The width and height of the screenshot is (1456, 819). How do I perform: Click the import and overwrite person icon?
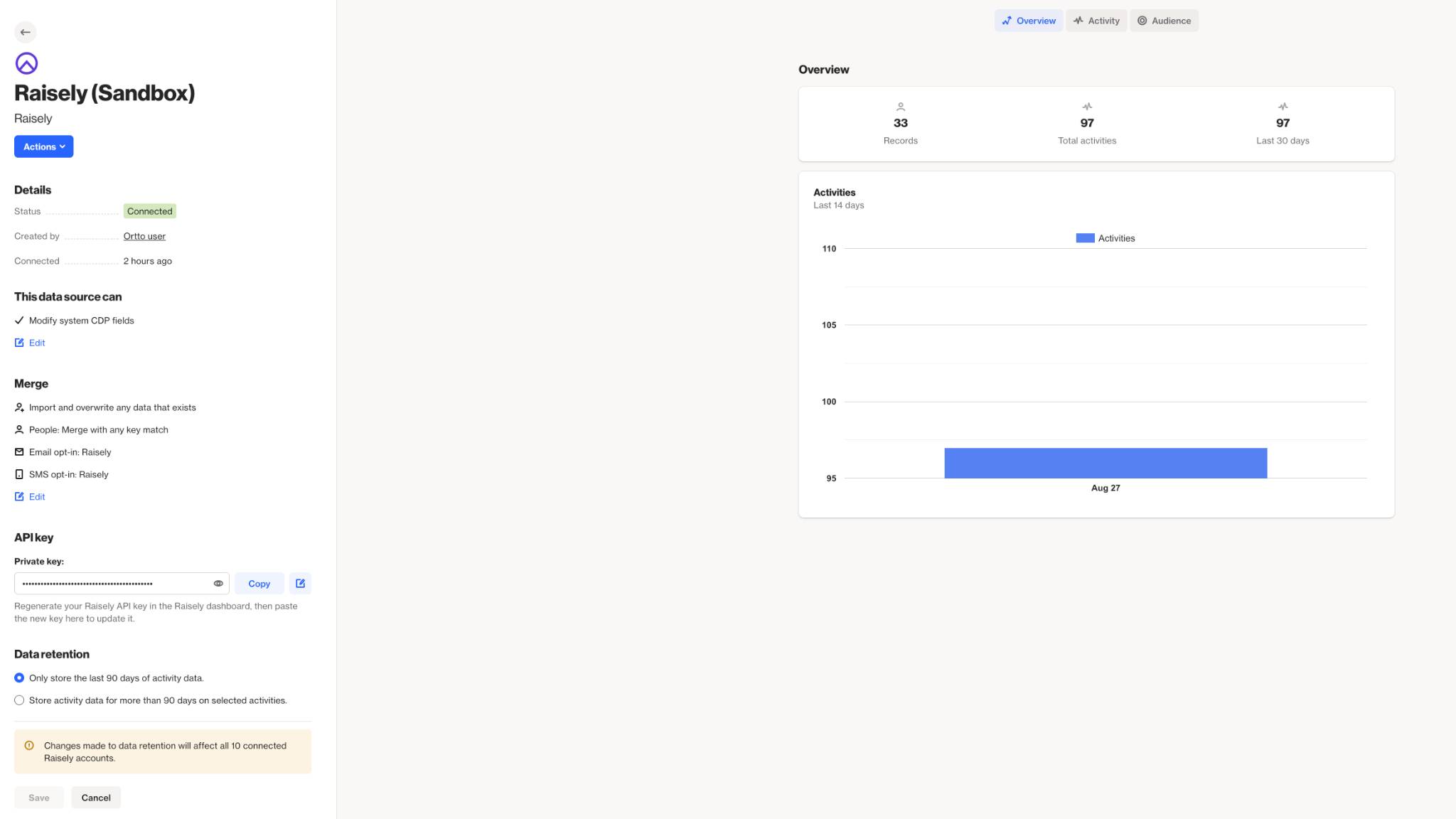(19, 407)
